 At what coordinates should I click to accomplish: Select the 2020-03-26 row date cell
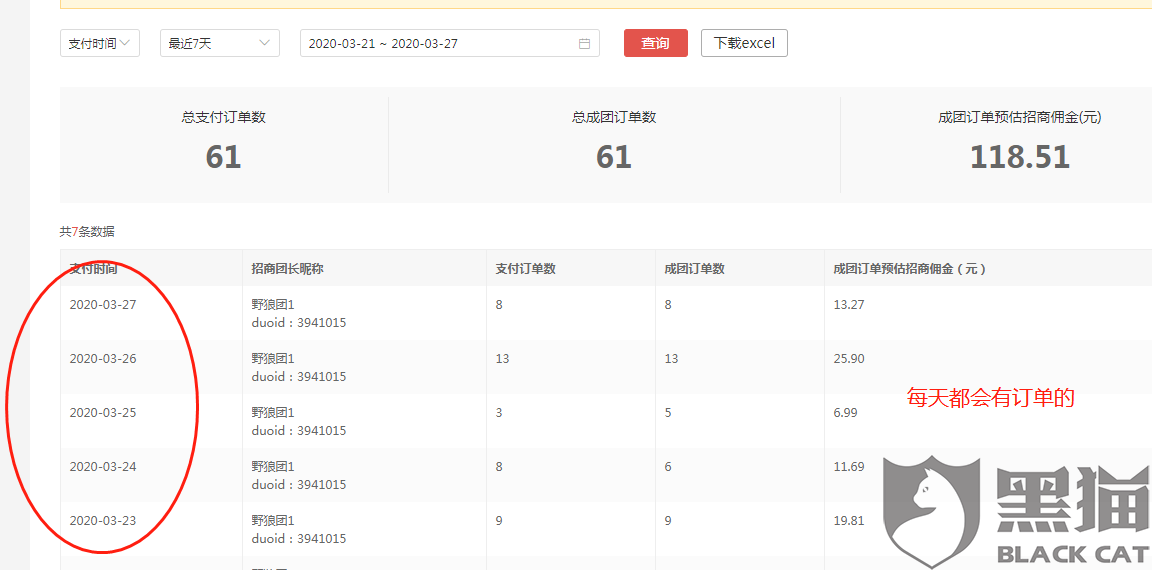click(x=103, y=358)
